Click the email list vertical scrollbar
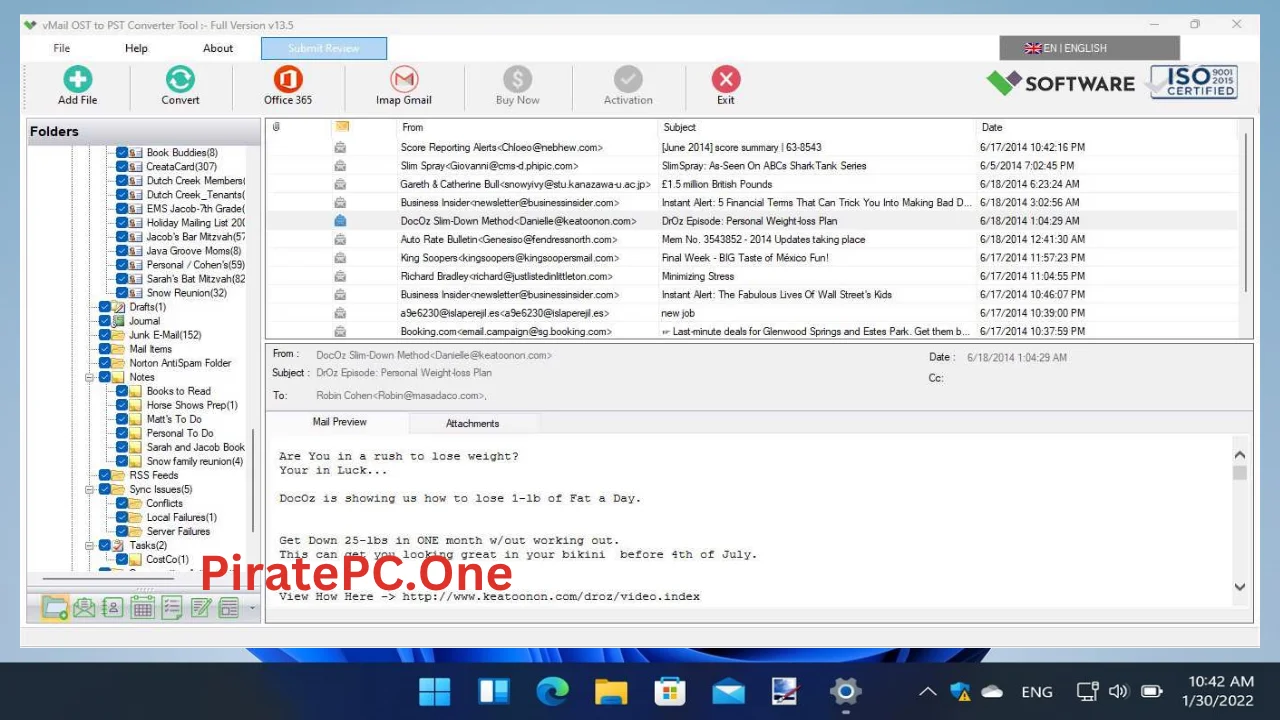The image size is (1280, 720). click(1246, 212)
